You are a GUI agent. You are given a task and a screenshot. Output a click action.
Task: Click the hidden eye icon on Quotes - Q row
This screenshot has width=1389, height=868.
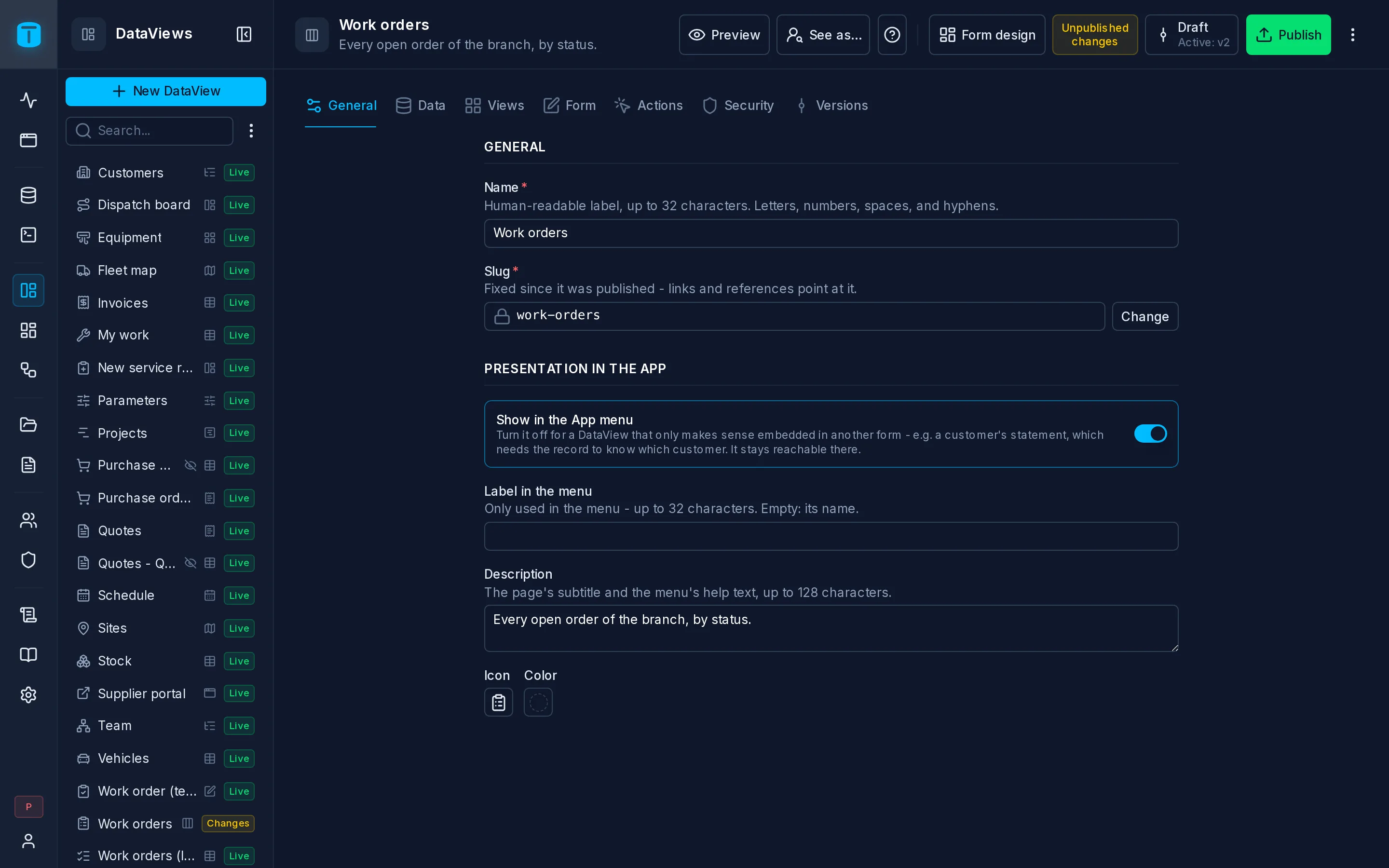(190, 563)
